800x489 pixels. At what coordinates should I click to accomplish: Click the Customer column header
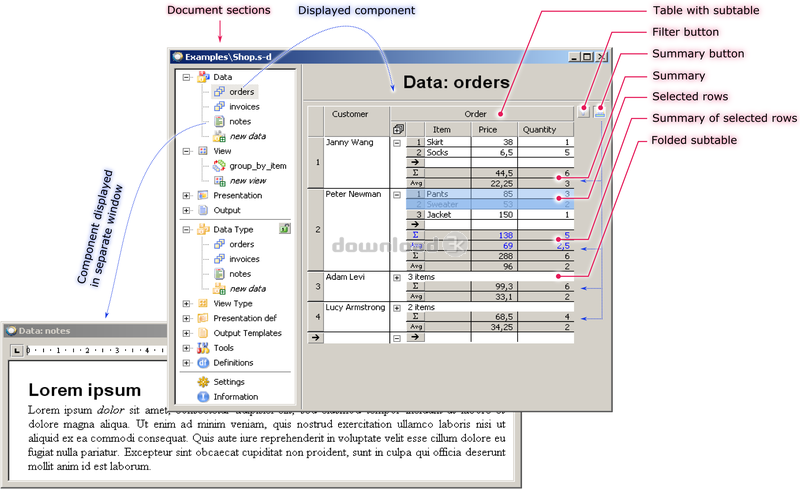click(357, 121)
